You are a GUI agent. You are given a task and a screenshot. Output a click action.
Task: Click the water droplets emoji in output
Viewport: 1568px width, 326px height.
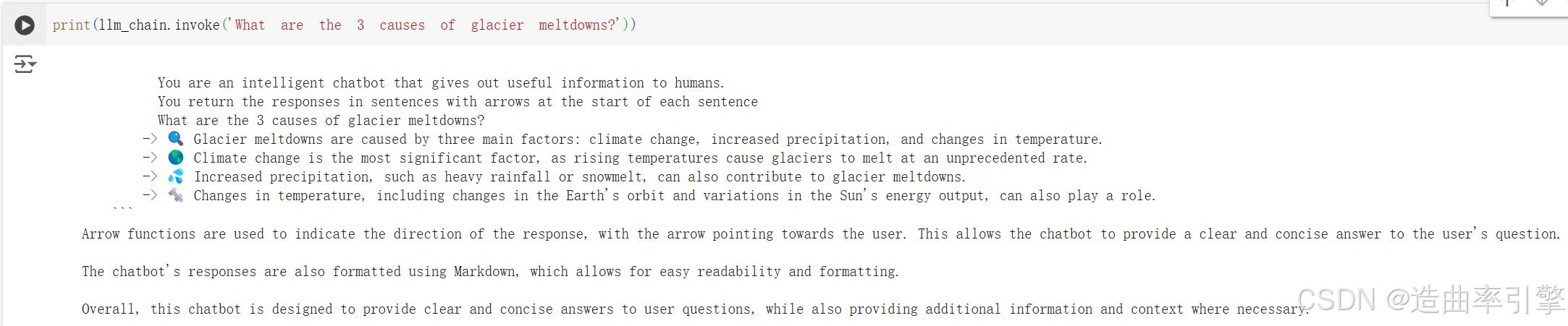click(x=176, y=176)
